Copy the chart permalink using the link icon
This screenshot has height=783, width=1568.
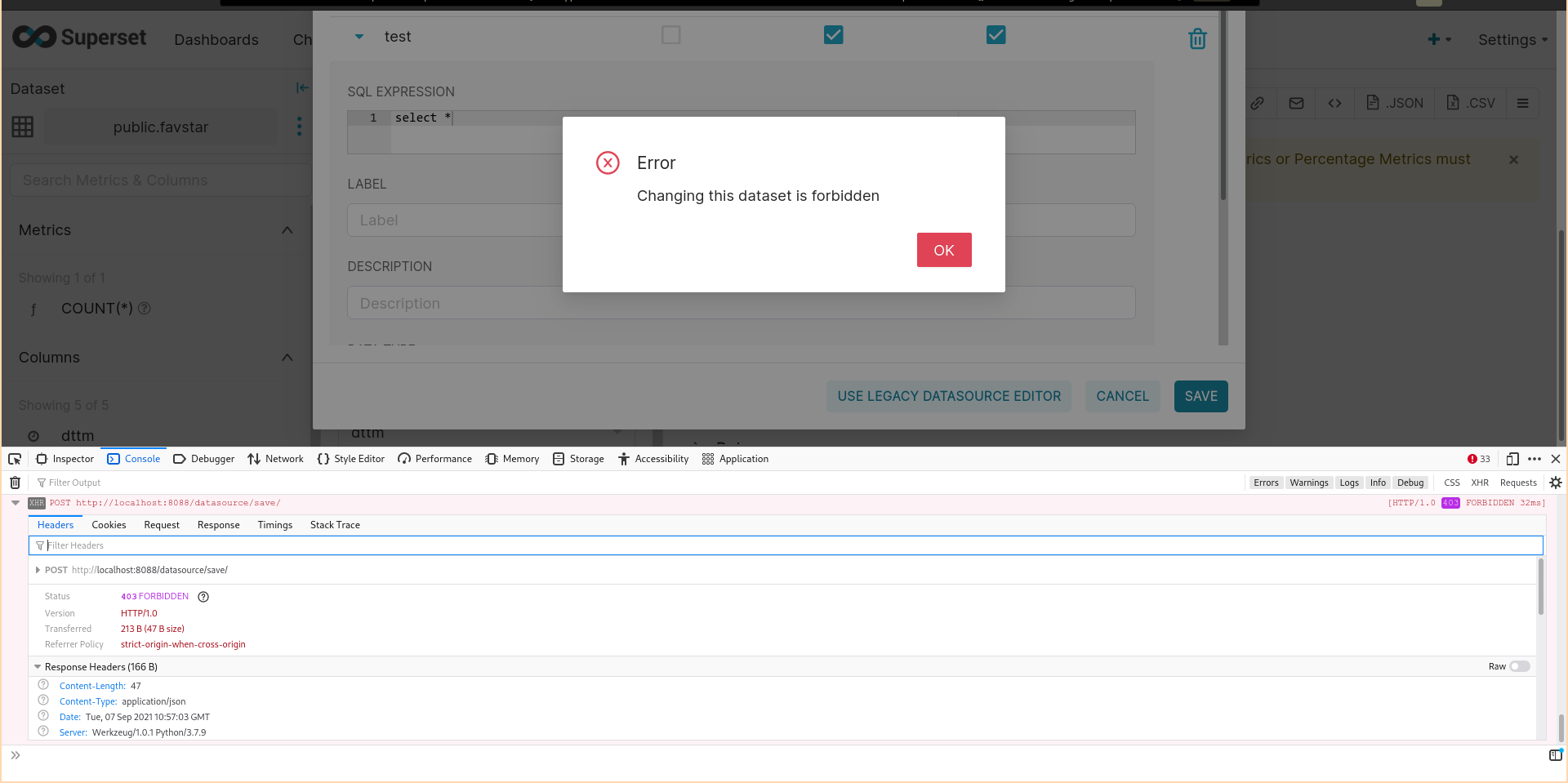pos(1258,103)
